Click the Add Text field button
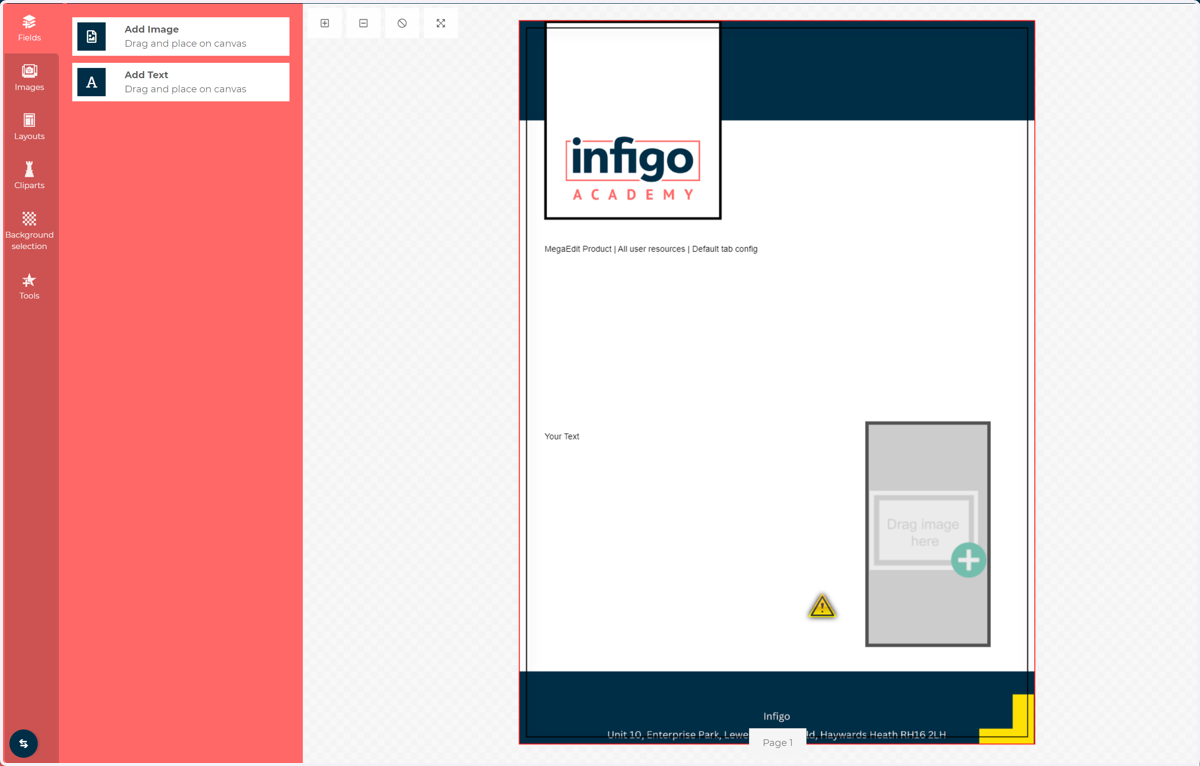The height and width of the screenshot is (766, 1200). click(181, 82)
